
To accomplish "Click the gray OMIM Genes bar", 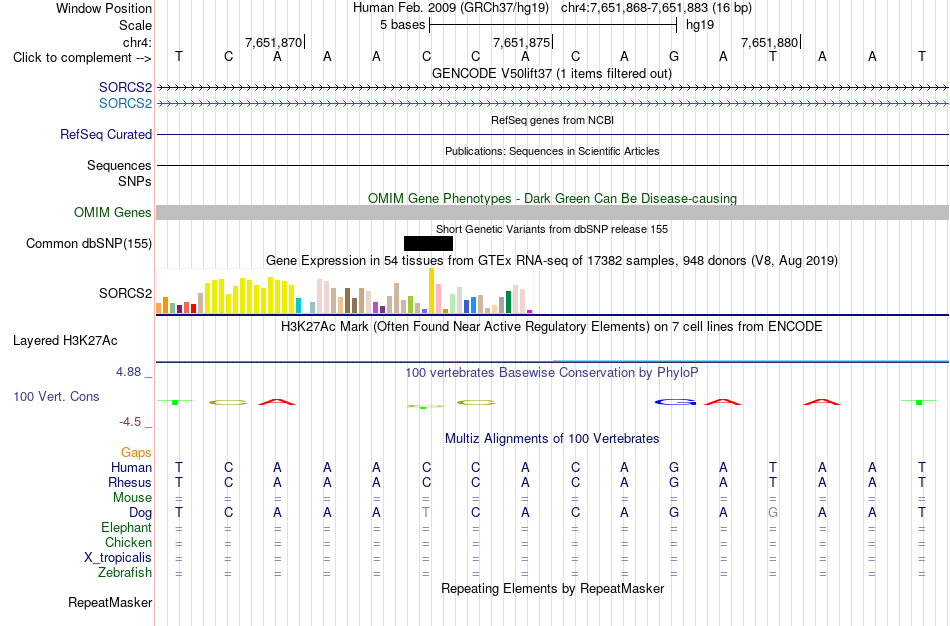I will point(553,212).
